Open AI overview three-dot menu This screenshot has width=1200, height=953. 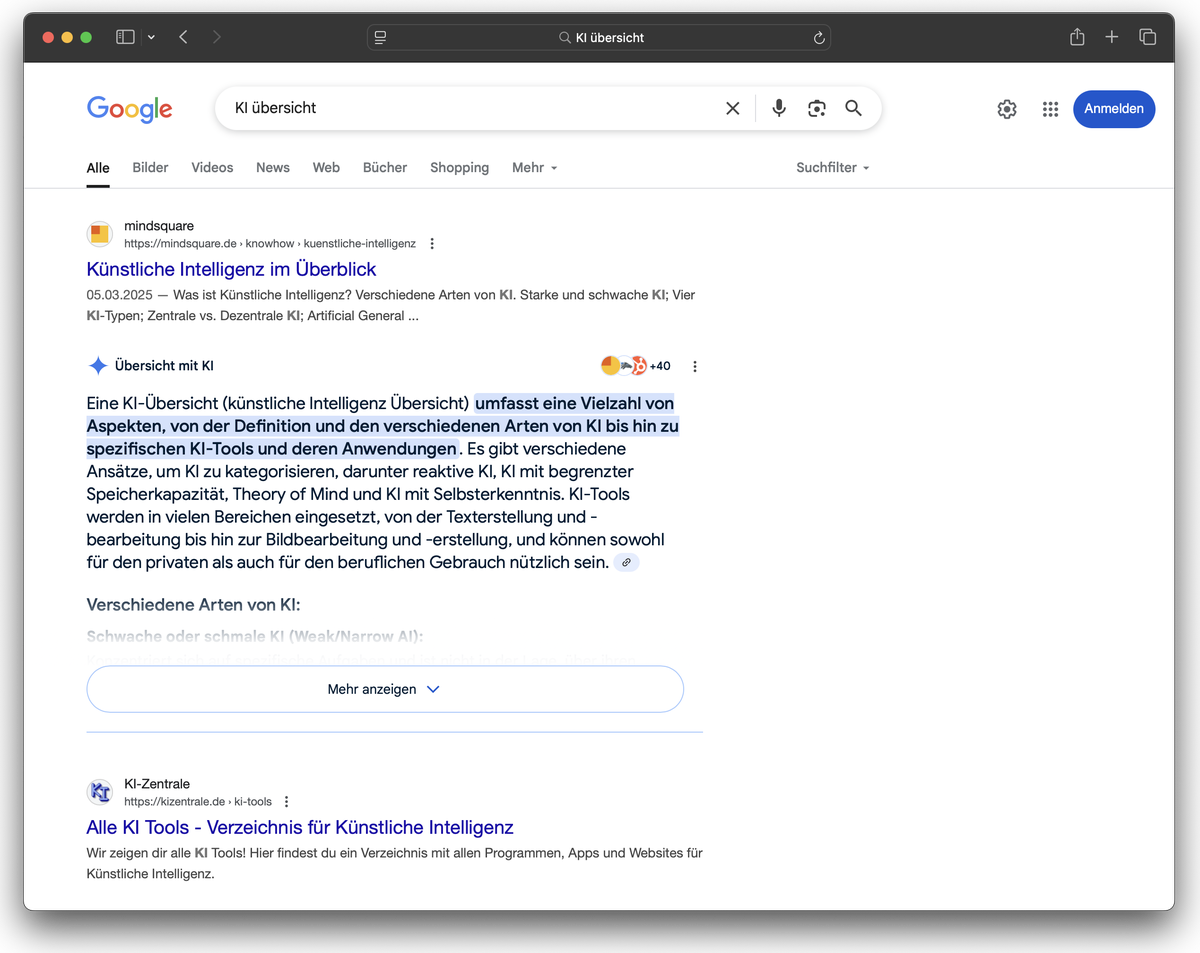pyautogui.click(x=695, y=366)
